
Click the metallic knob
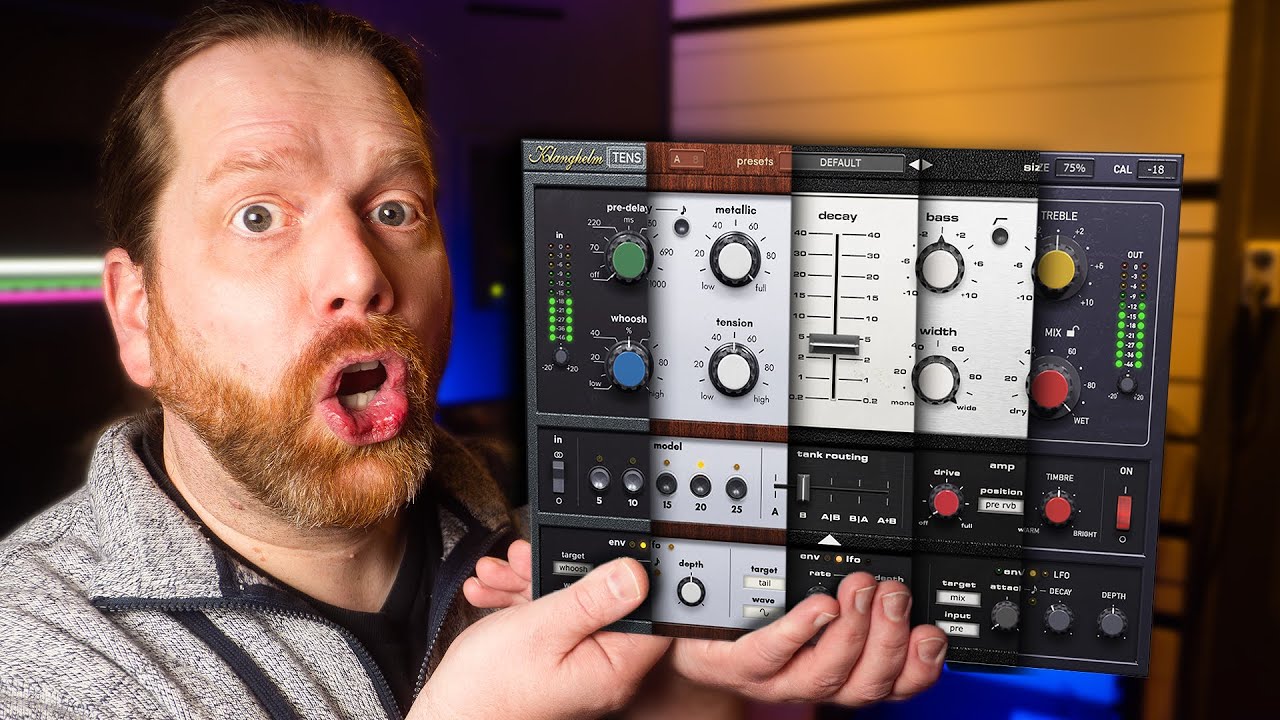(734, 260)
